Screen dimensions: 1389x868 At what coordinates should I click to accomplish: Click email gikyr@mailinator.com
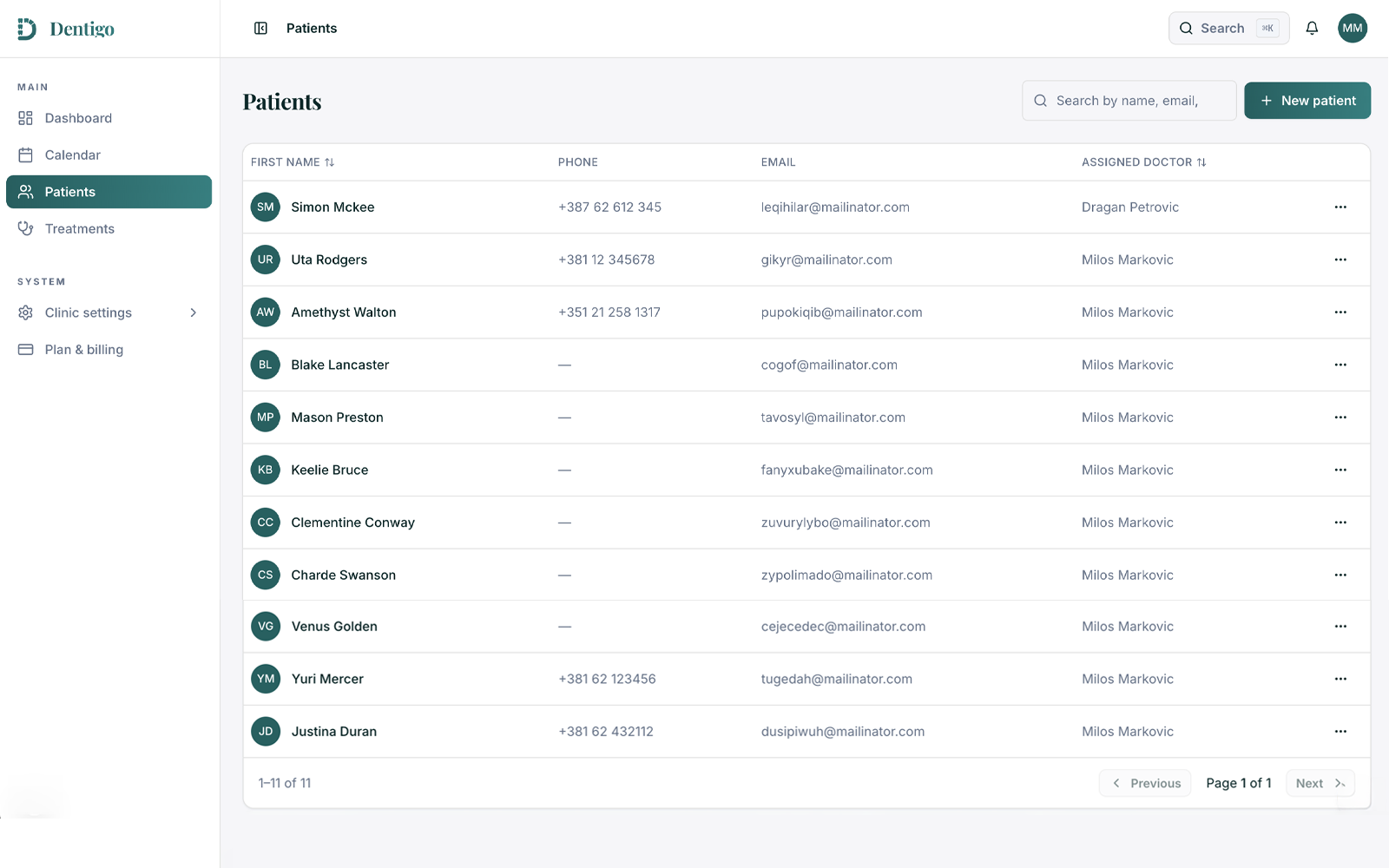826,260
